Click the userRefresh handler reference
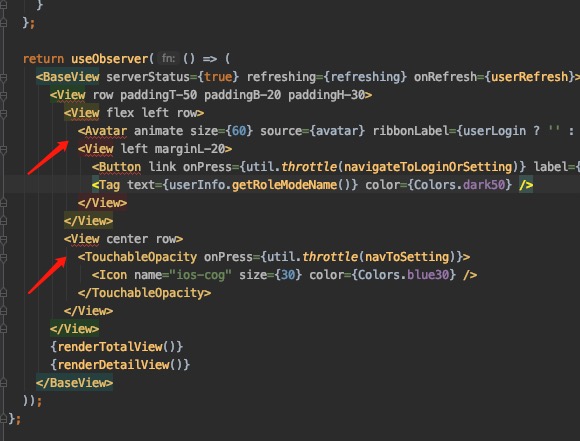The width and height of the screenshot is (580, 441). 529,77
